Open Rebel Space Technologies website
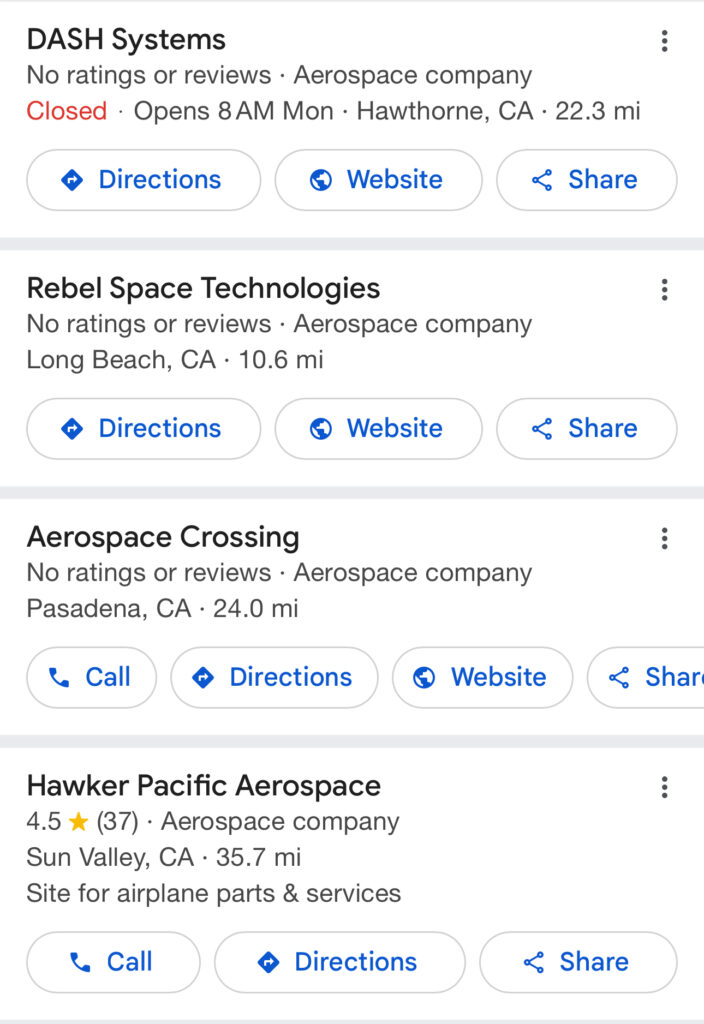Screen dimensions: 704x1024 coord(378,428)
